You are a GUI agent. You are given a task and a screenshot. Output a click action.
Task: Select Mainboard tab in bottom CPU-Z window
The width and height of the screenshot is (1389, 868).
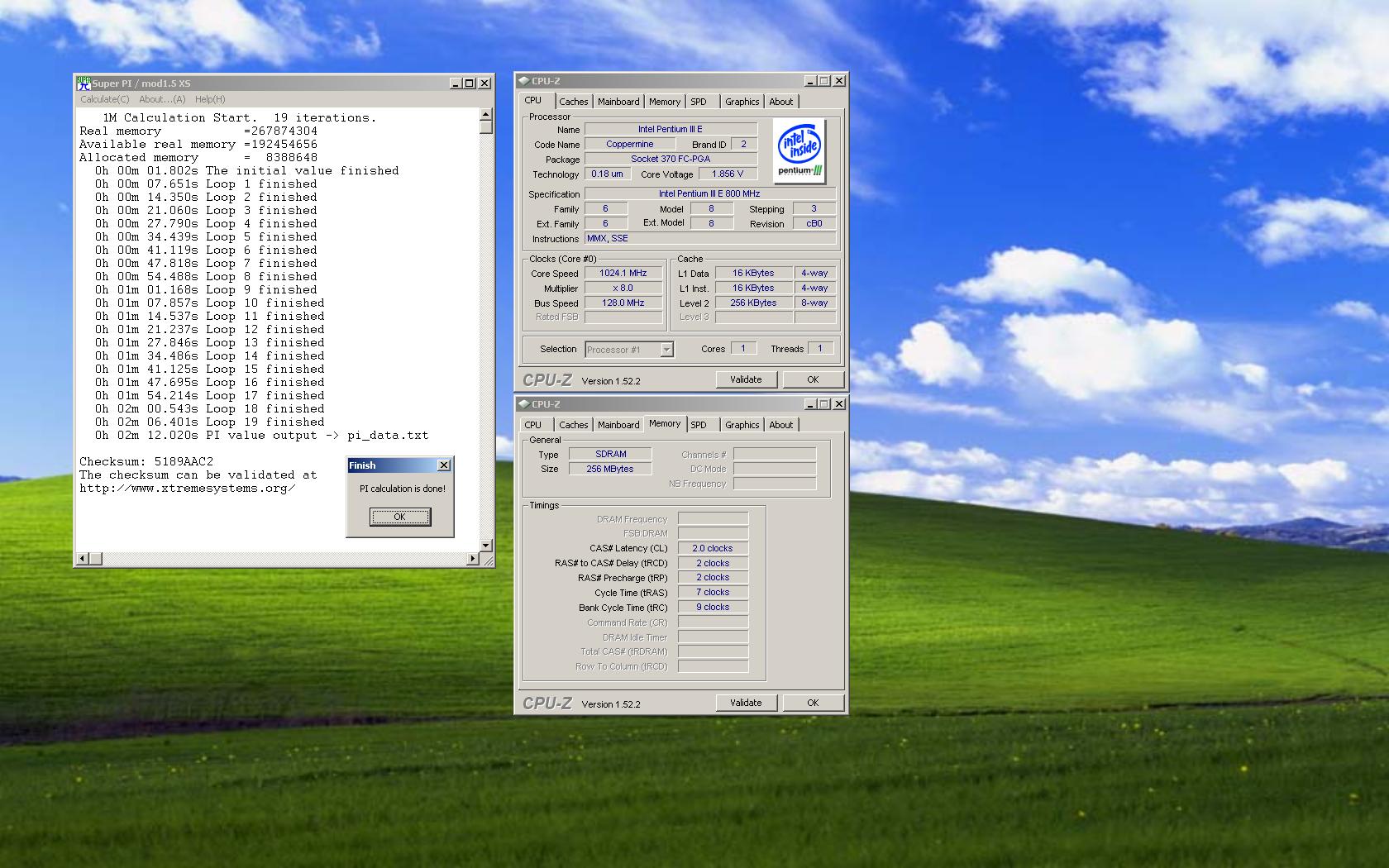pos(618,425)
